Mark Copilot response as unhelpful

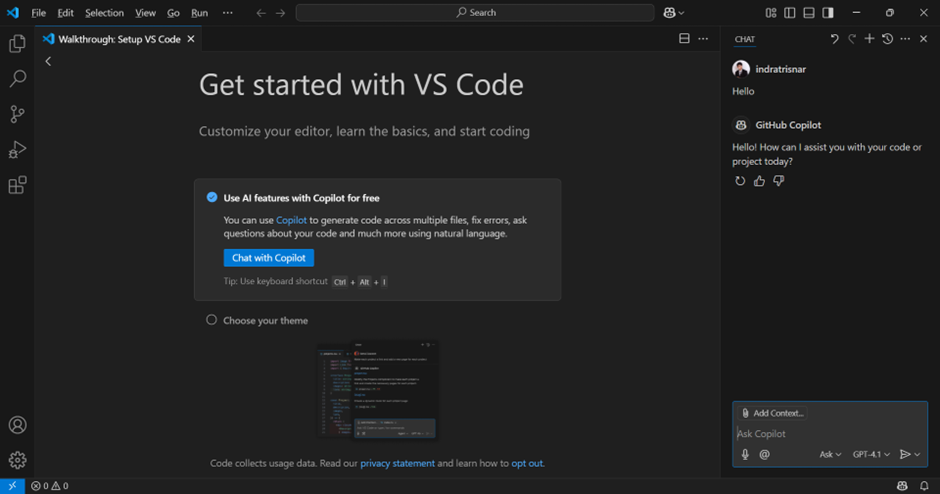[x=779, y=181]
